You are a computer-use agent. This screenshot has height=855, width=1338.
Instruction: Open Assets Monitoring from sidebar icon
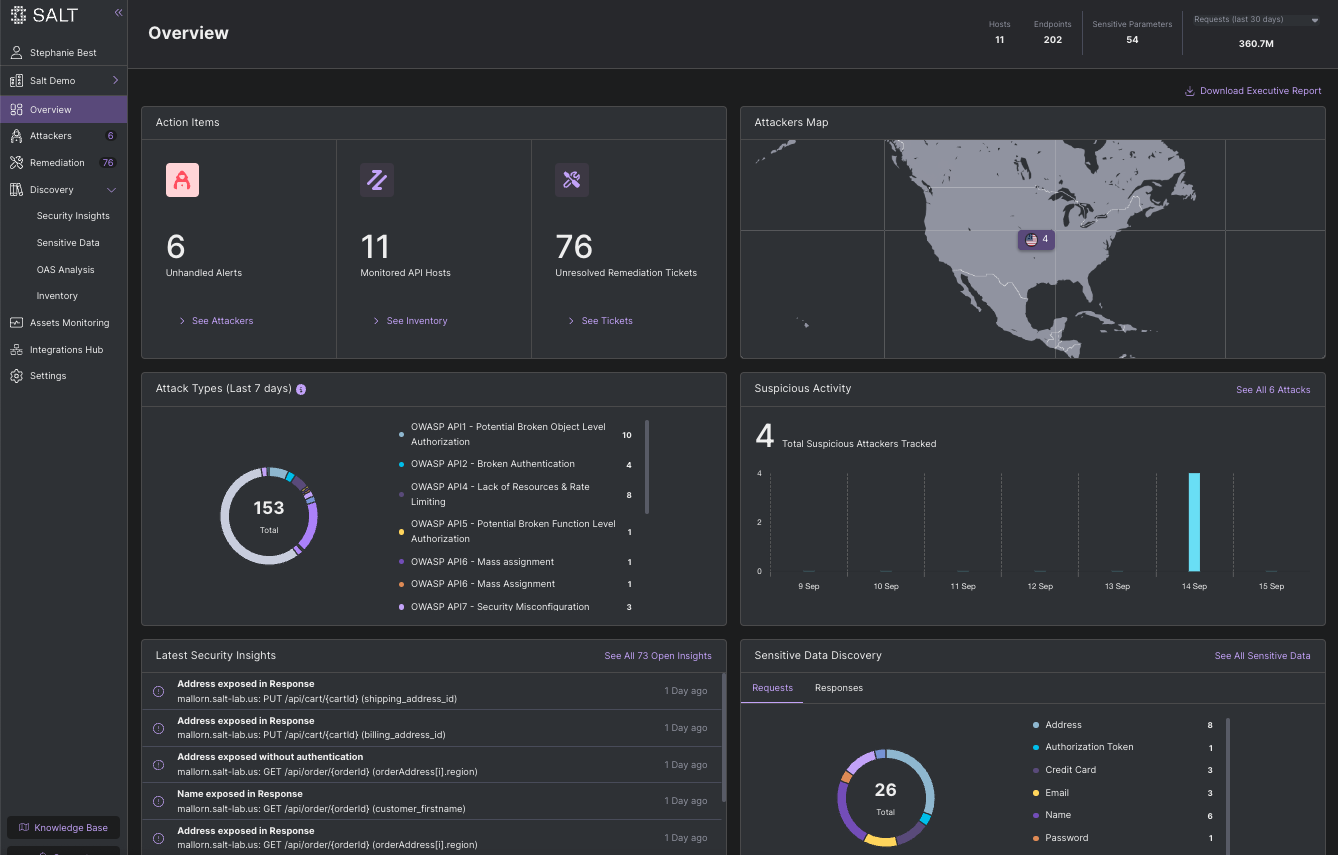coord(17,323)
